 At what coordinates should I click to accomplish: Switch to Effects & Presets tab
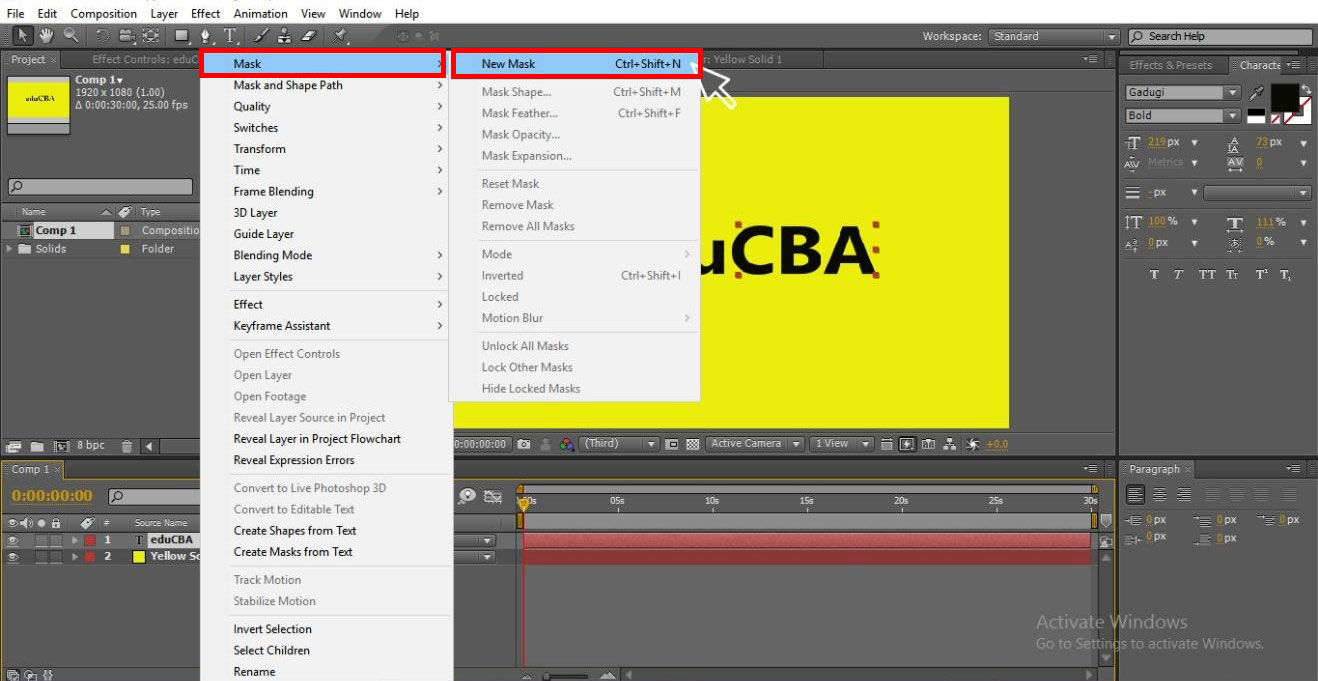pos(1170,65)
